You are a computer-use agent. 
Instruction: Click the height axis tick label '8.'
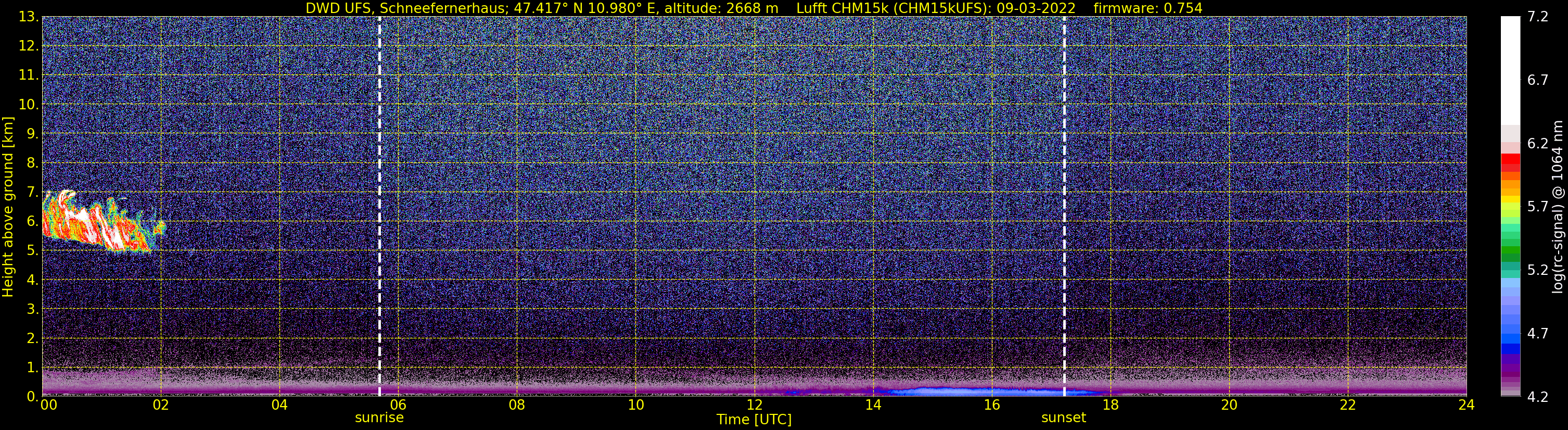pyautogui.click(x=33, y=162)
